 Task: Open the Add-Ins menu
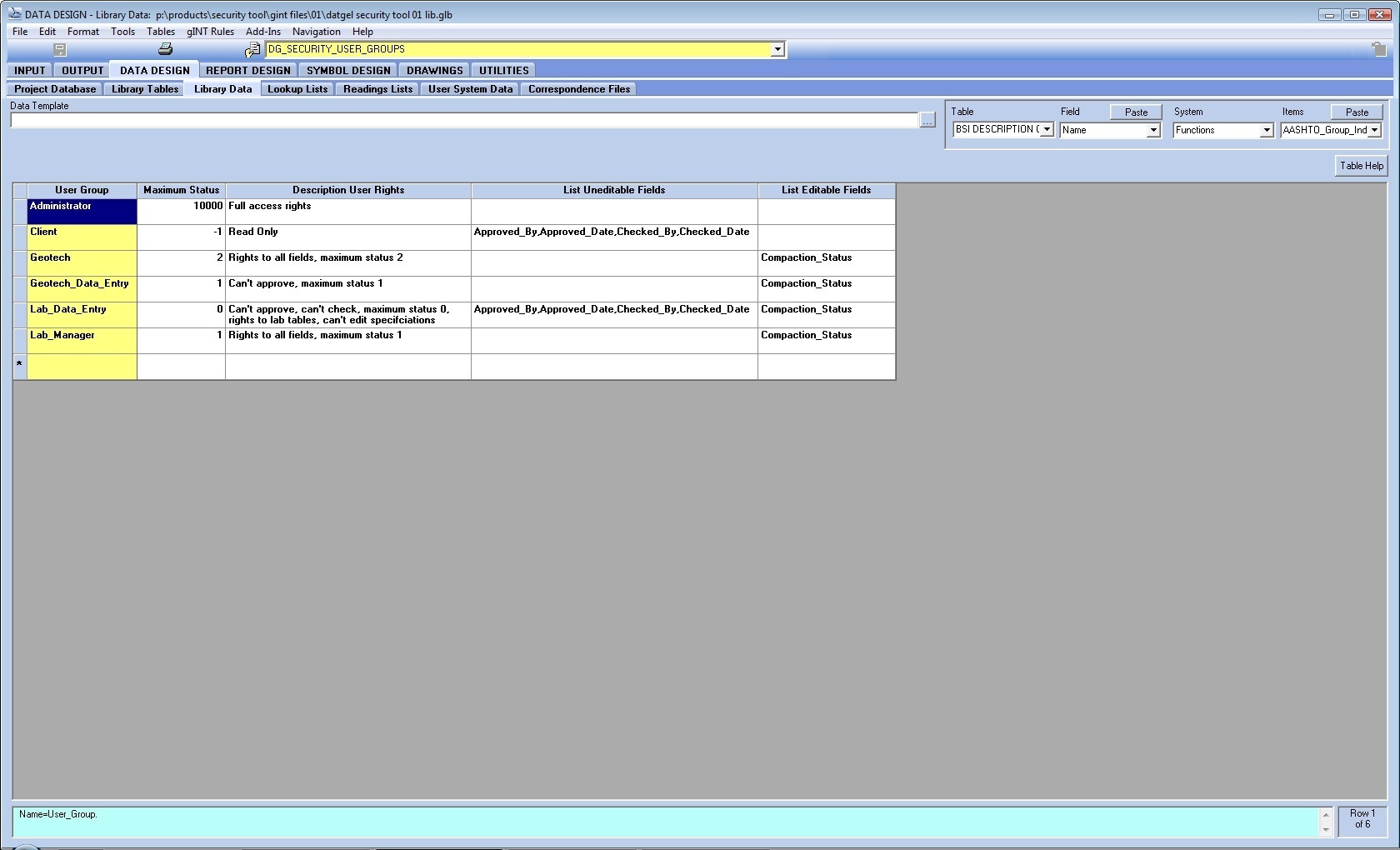pos(263,32)
